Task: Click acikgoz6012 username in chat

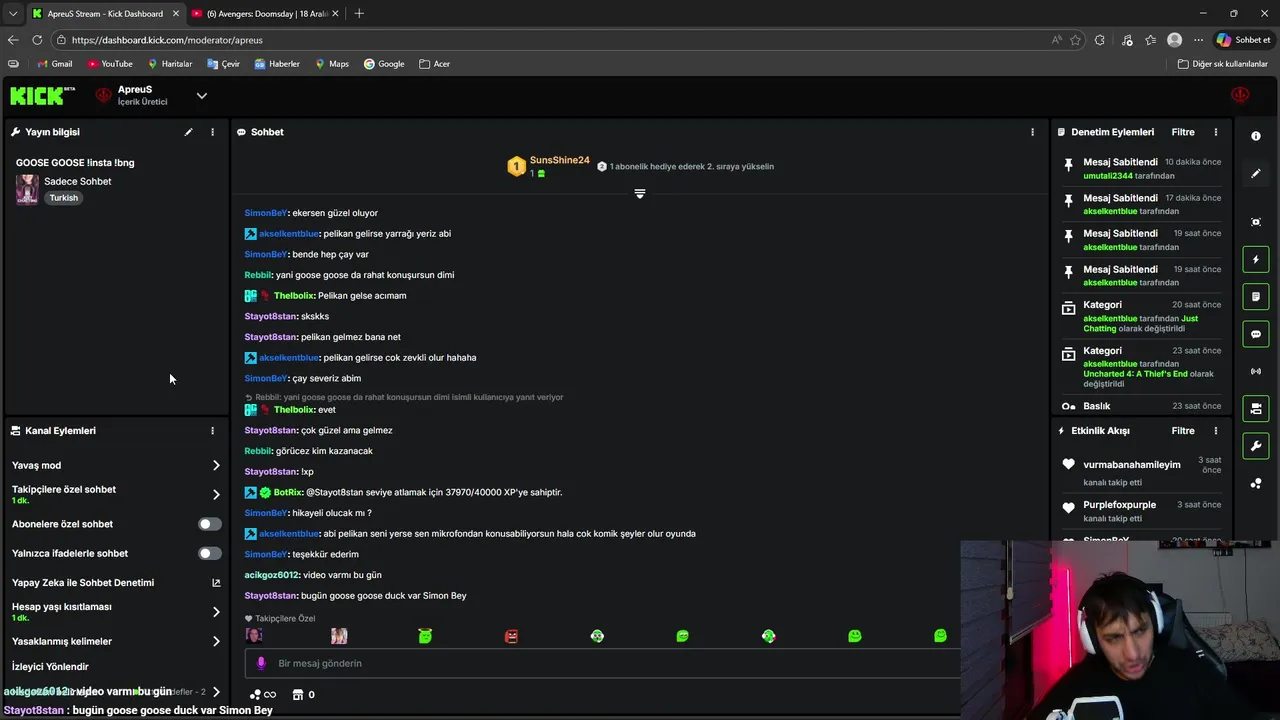Action: pyautogui.click(x=271, y=575)
